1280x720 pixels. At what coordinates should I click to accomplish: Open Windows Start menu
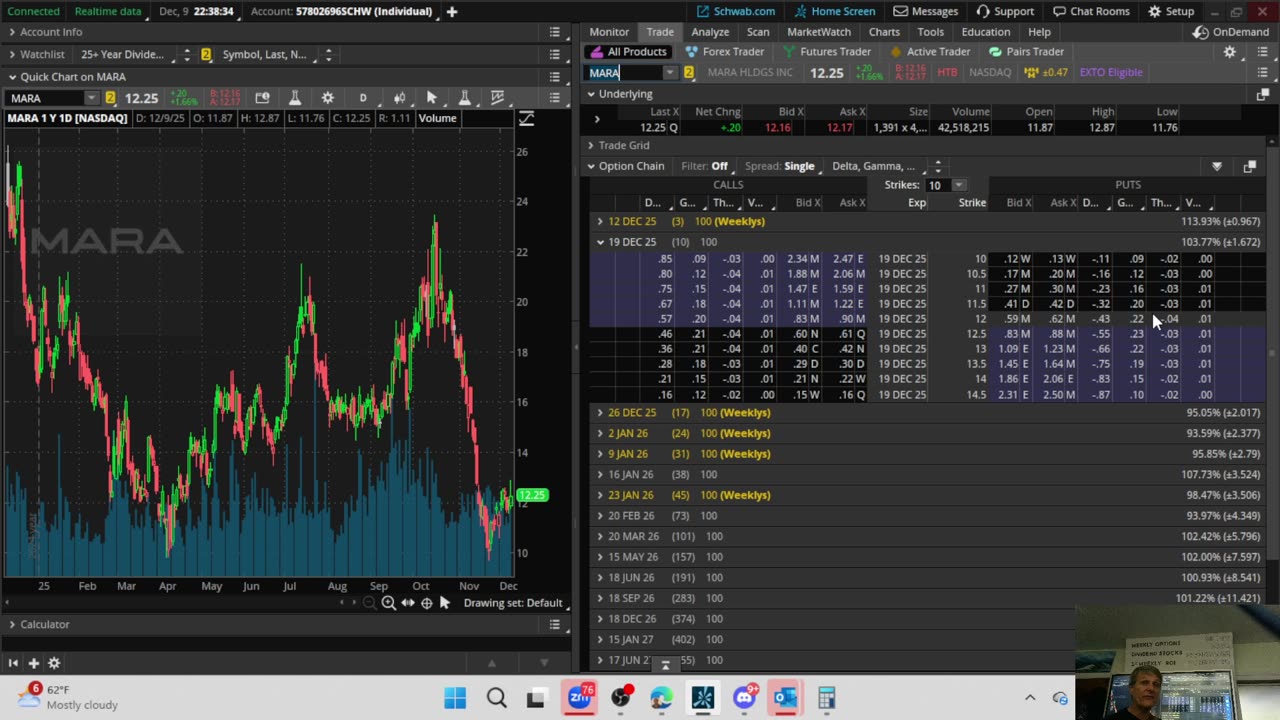[455, 697]
